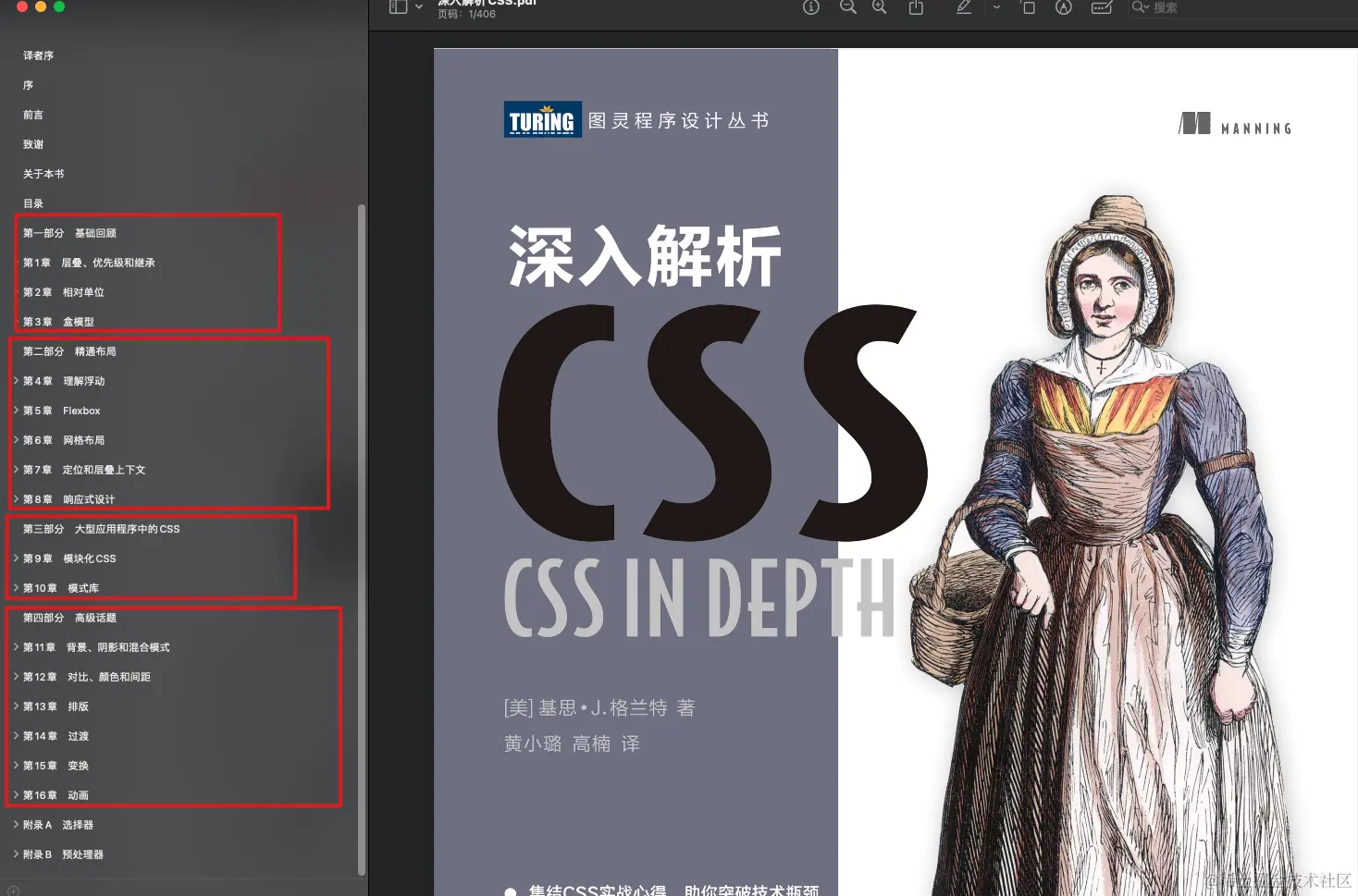
Task: Expand the 第2章 chapter chevron
Action: pos(16,292)
